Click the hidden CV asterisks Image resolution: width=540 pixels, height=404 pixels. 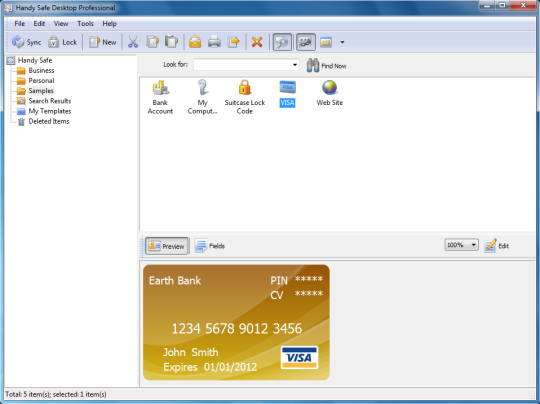[x=309, y=294]
